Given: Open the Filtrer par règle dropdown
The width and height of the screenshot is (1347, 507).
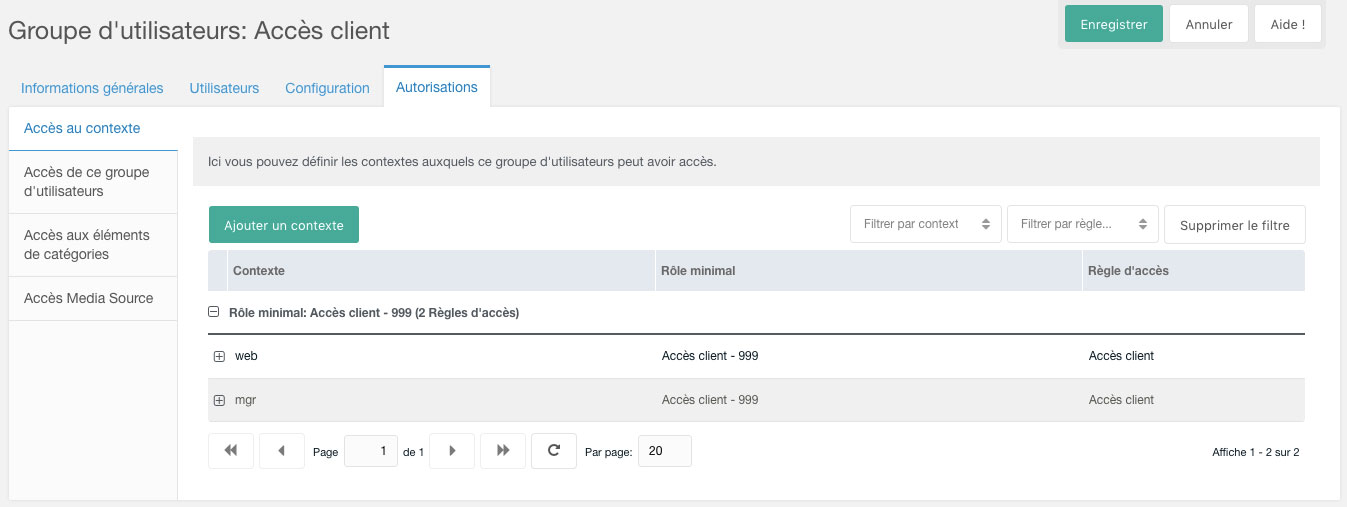Looking at the screenshot, I should [x=1083, y=224].
